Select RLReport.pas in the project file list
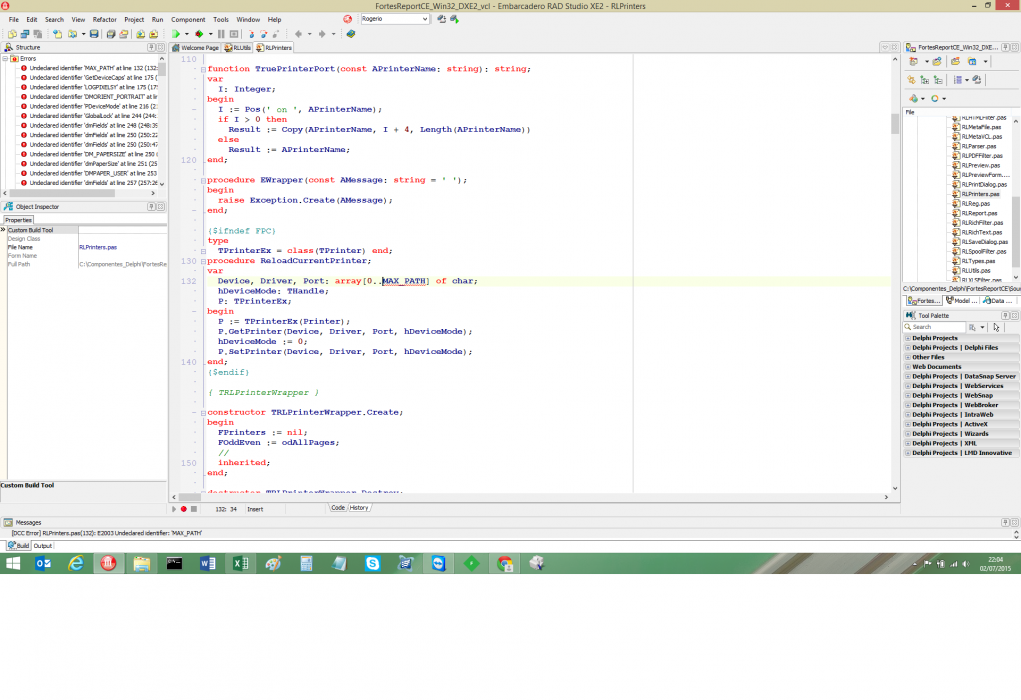The width and height of the screenshot is (1021, 700). tap(979, 213)
